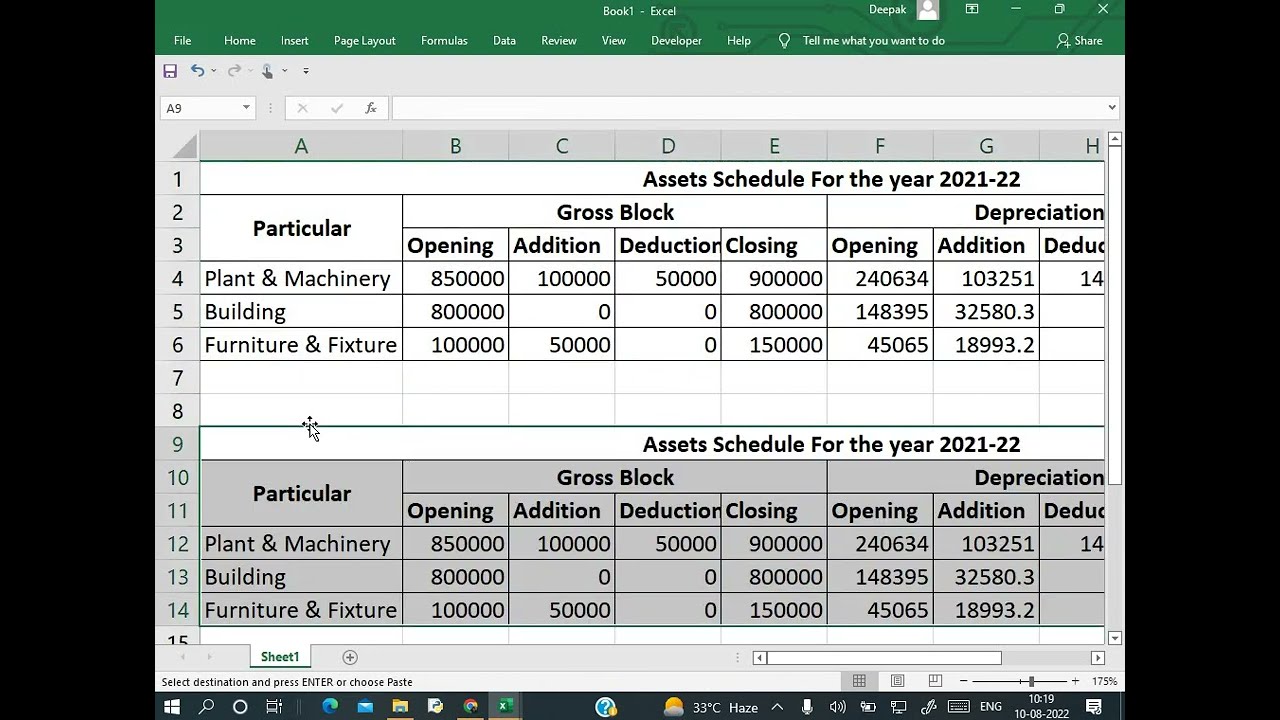Select the 900000 Closing cell in row 4
Viewport: 1280px width, 720px height.
point(774,279)
